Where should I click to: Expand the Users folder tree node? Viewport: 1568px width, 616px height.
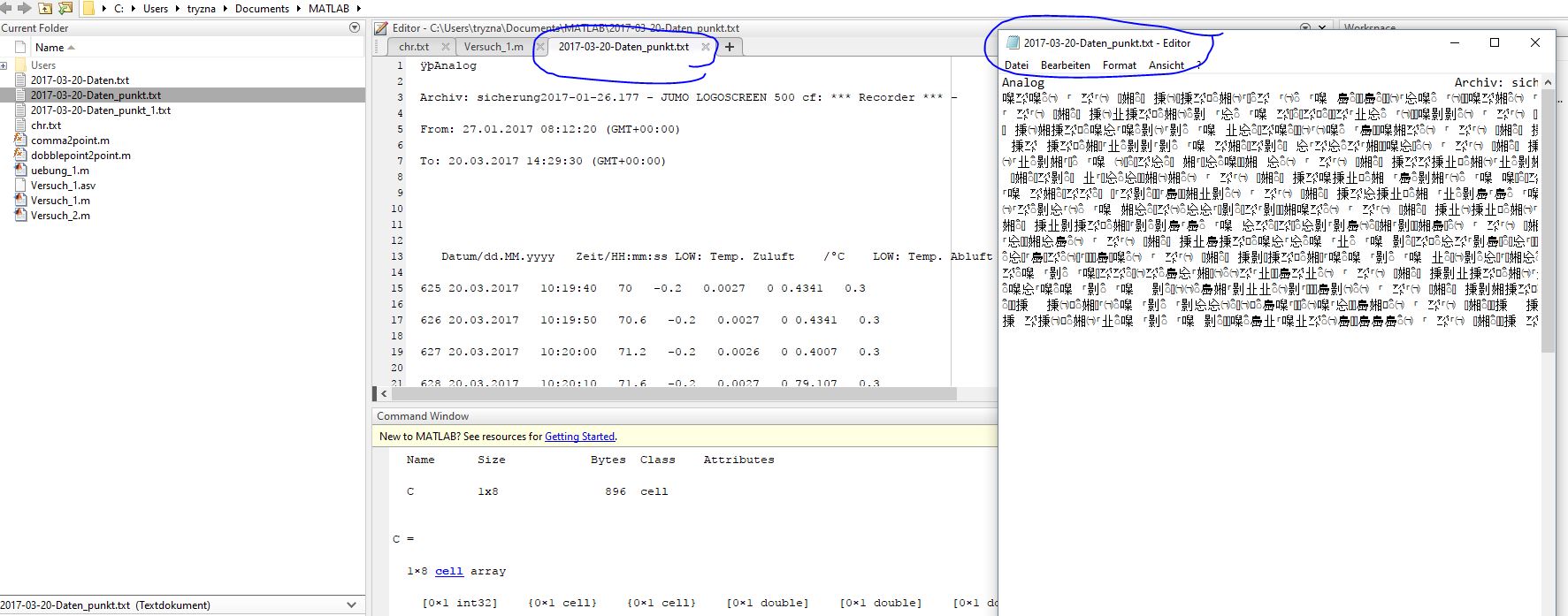(x=4, y=65)
